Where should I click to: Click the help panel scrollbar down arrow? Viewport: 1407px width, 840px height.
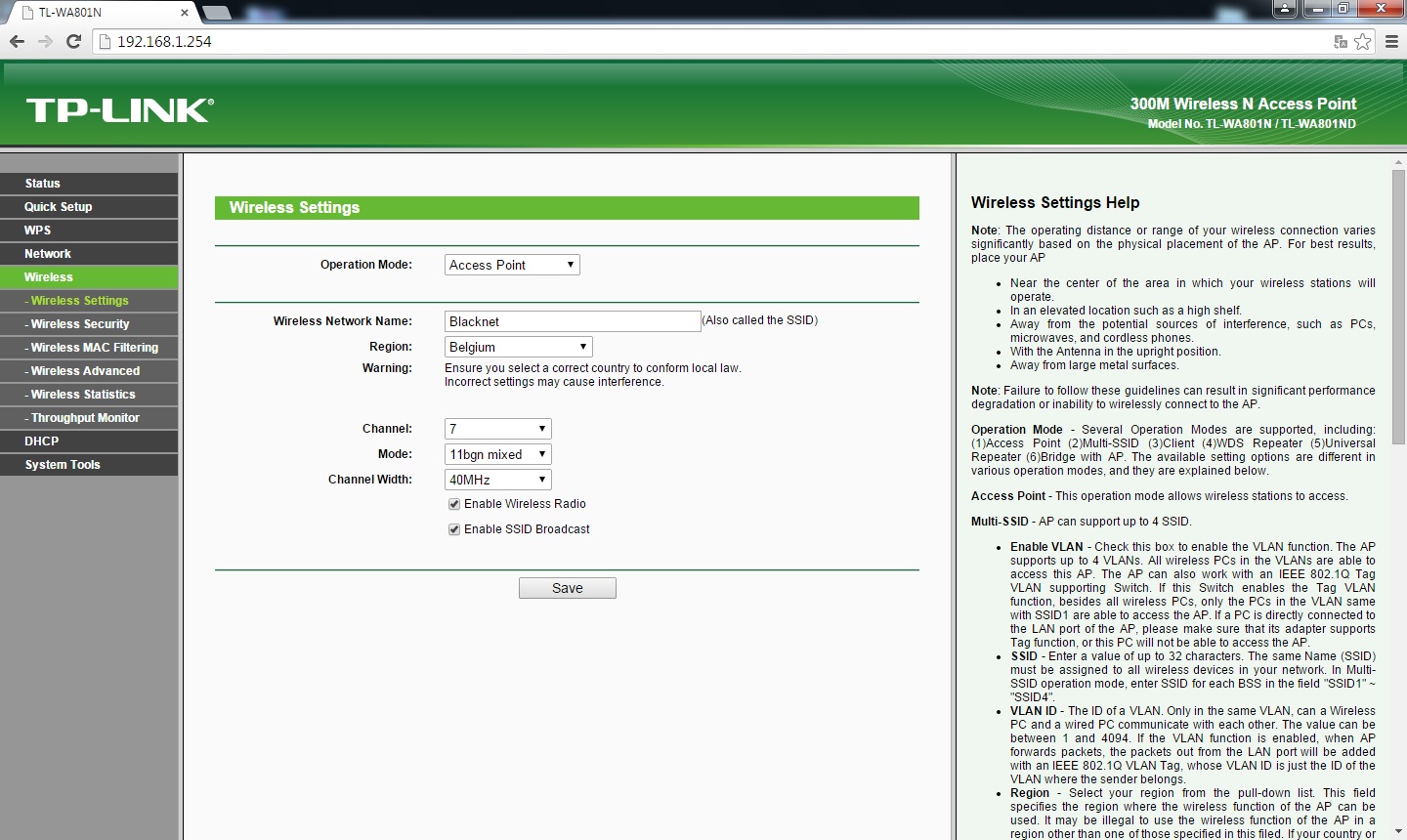click(1398, 831)
